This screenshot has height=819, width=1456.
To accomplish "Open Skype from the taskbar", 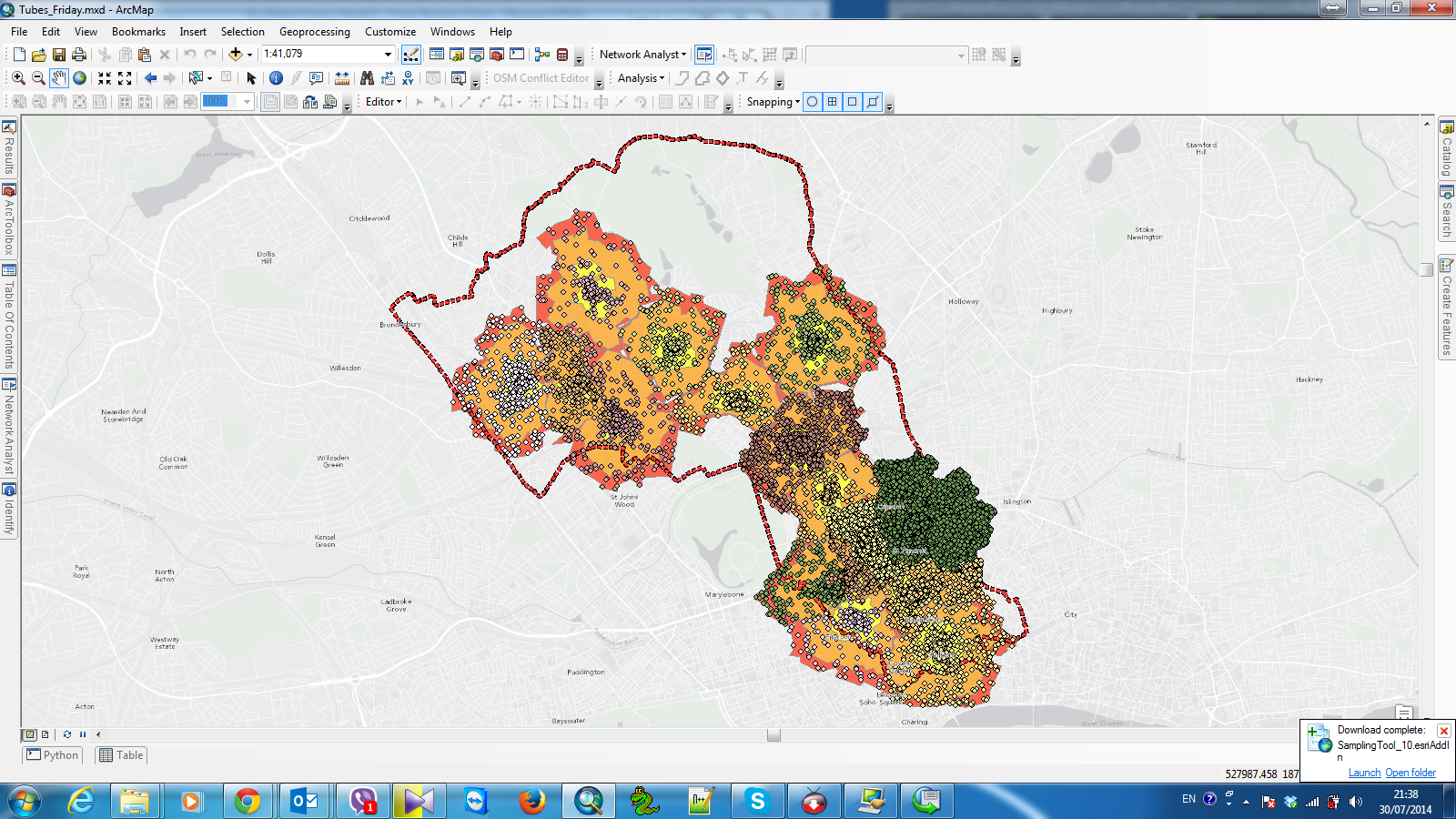I will click(757, 801).
